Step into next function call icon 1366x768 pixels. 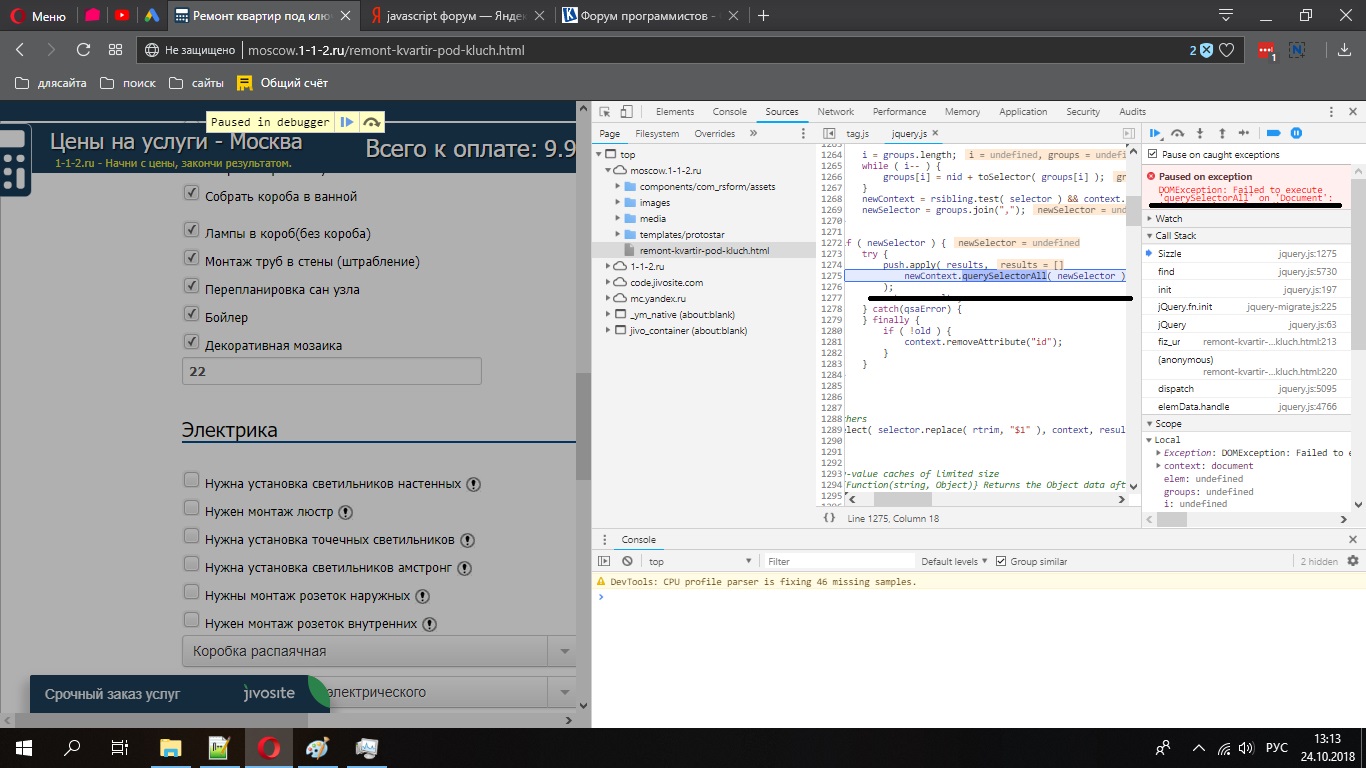[1200, 132]
